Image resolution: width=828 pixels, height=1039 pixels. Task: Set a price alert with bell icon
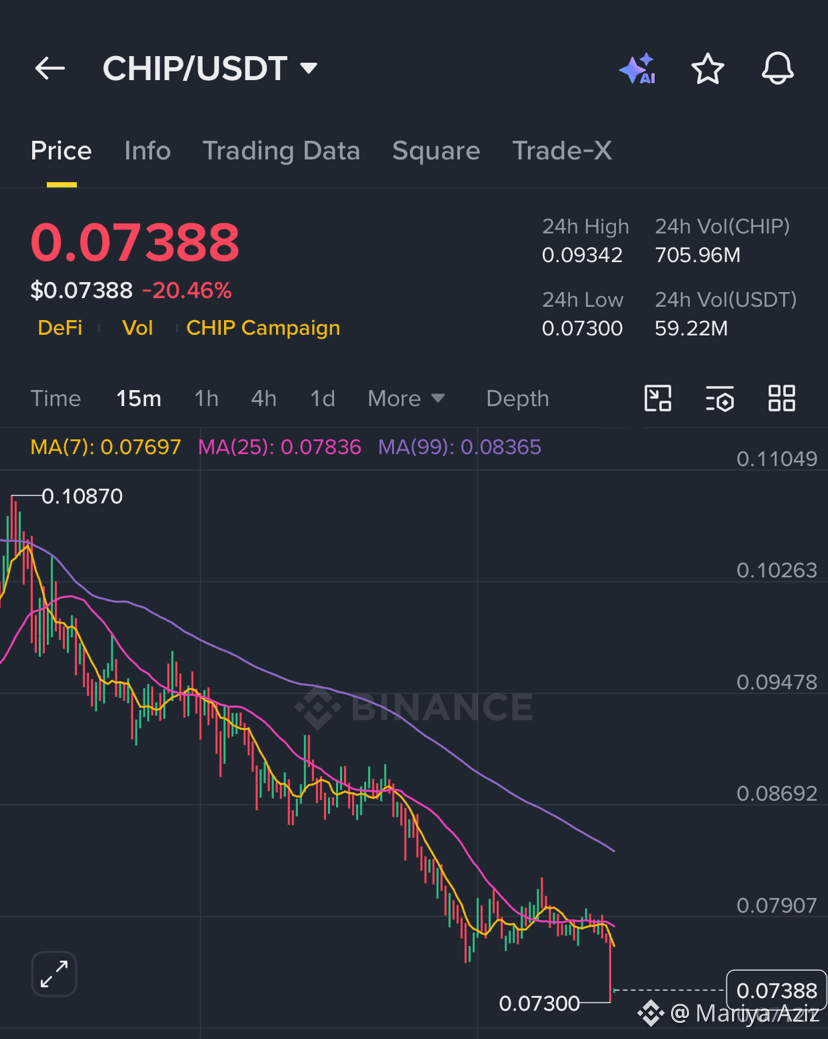(777, 68)
